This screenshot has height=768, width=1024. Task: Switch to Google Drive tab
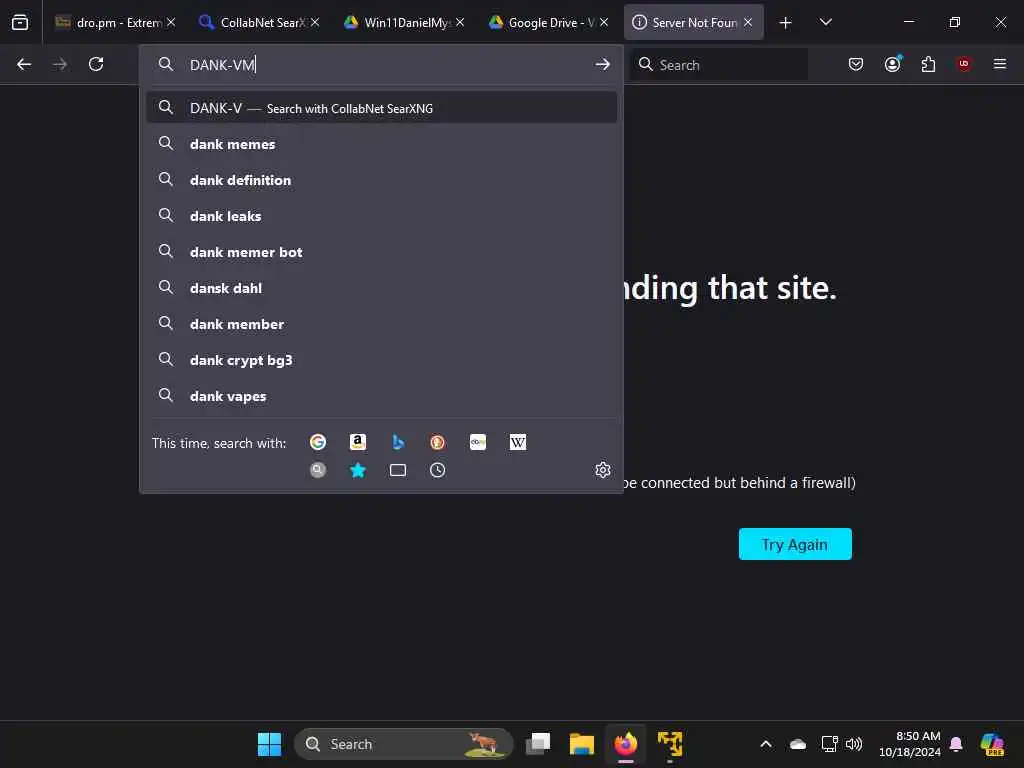pos(547,22)
